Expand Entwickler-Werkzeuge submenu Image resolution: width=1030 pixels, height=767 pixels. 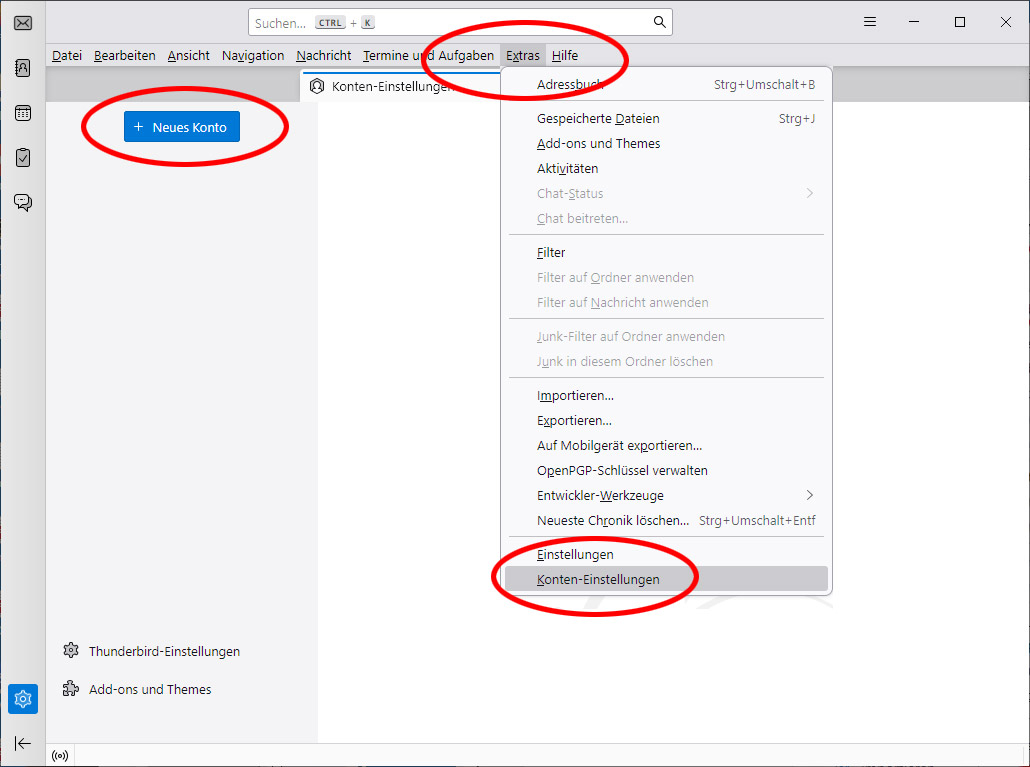(x=666, y=496)
